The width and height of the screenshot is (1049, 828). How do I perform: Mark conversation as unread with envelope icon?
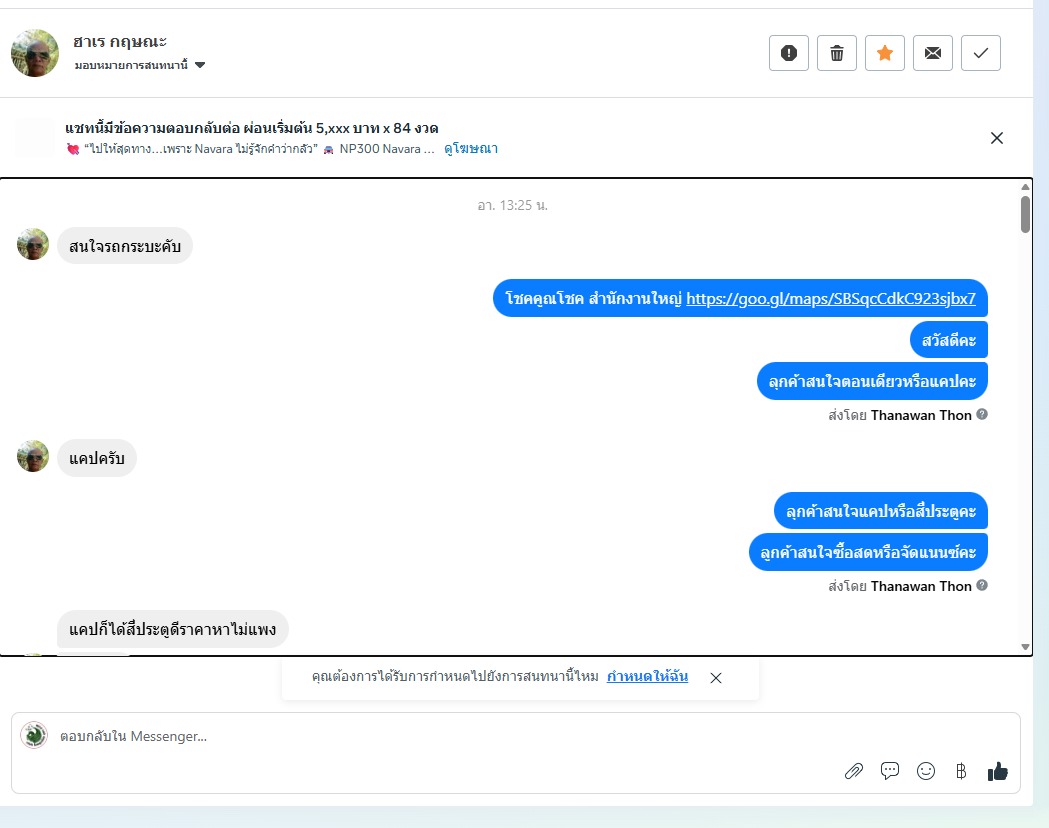pyautogui.click(x=933, y=53)
